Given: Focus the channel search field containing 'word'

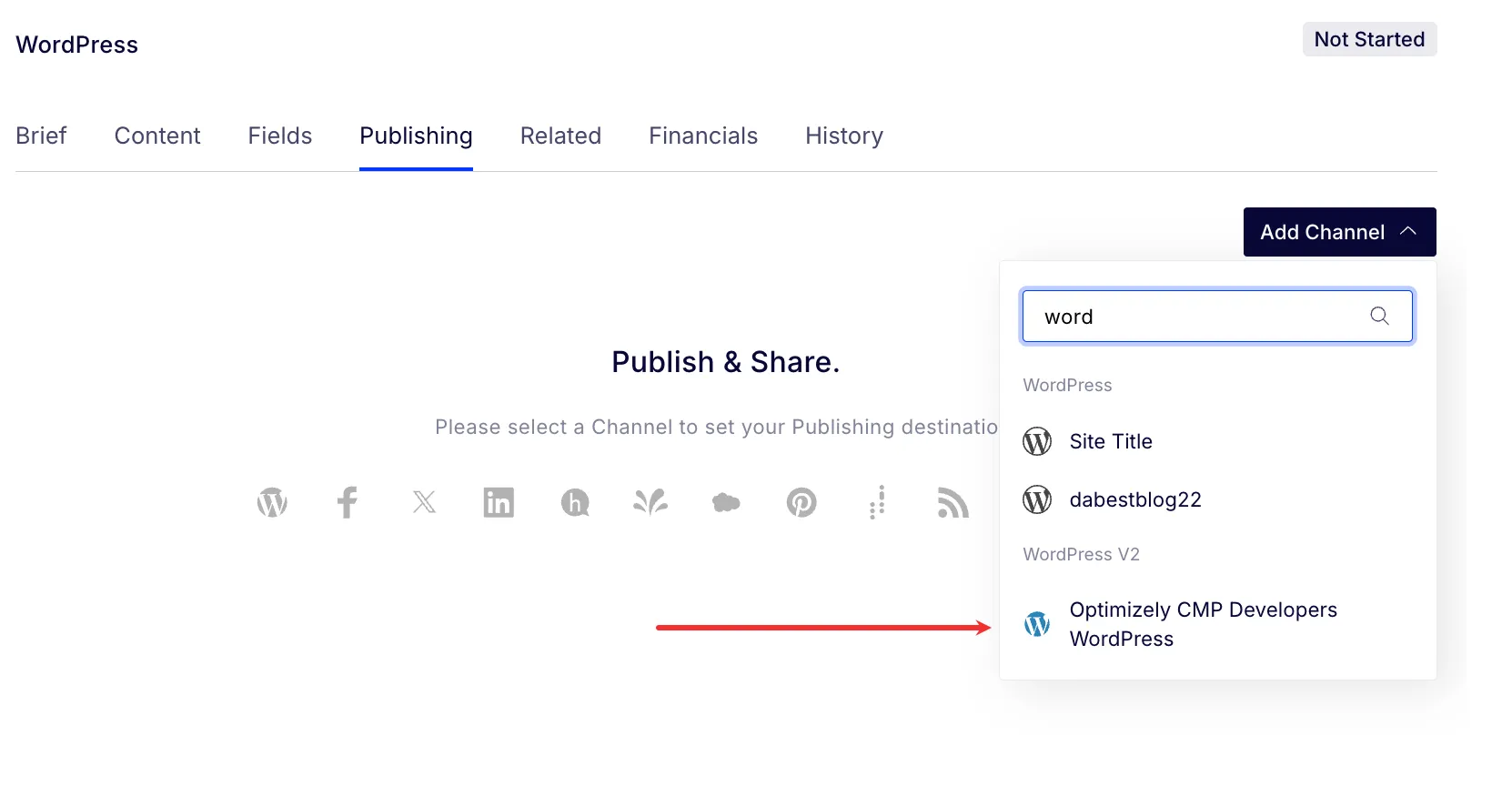Looking at the screenshot, I should click(1217, 317).
